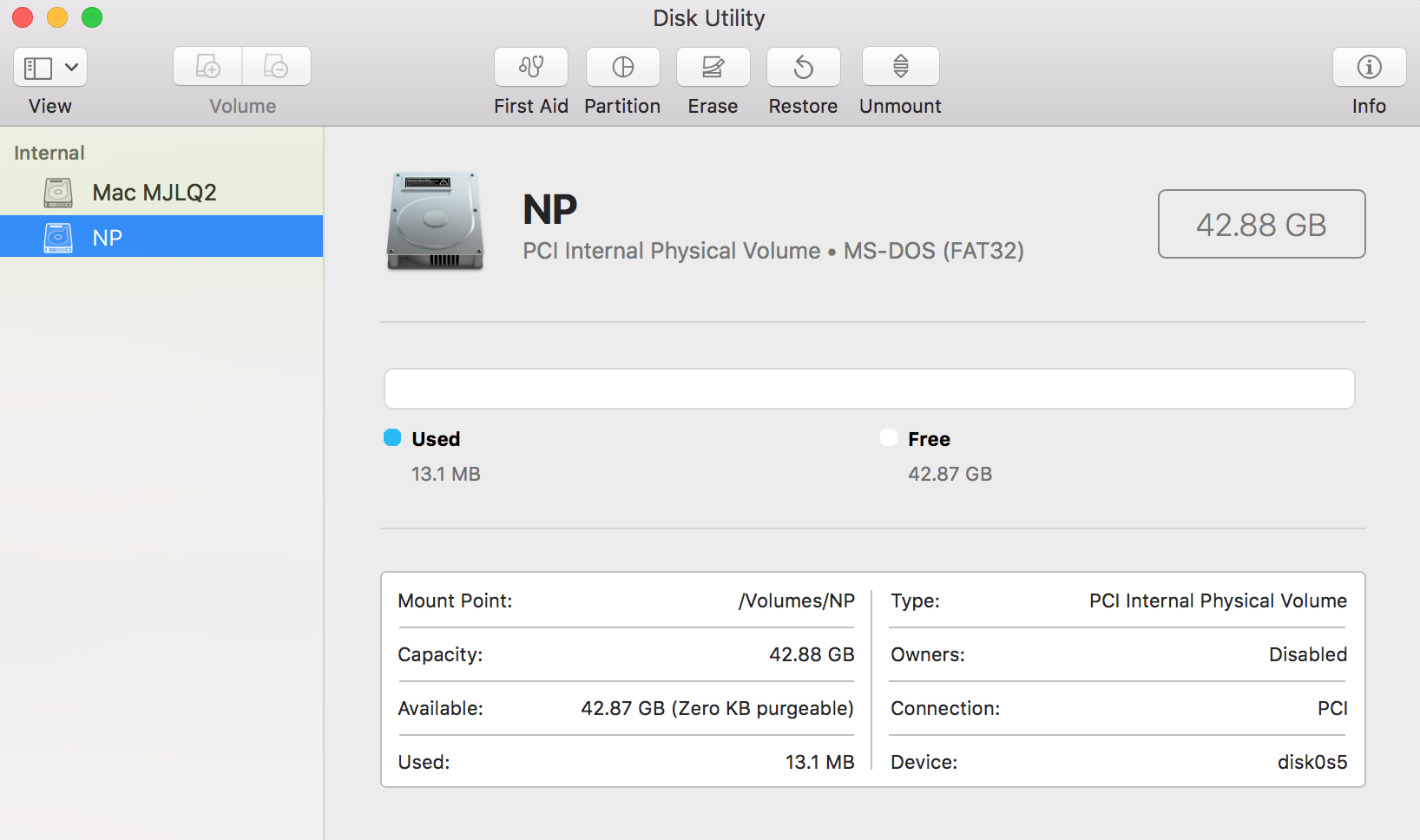
Task: Click the 42.88 GB capacity box
Action: pyautogui.click(x=1261, y=224)
